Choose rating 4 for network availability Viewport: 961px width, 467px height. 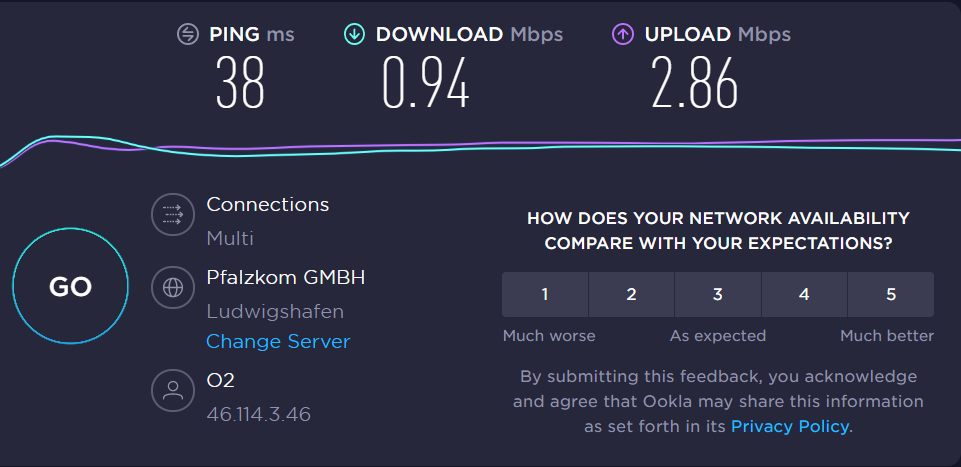click(804, 295)
